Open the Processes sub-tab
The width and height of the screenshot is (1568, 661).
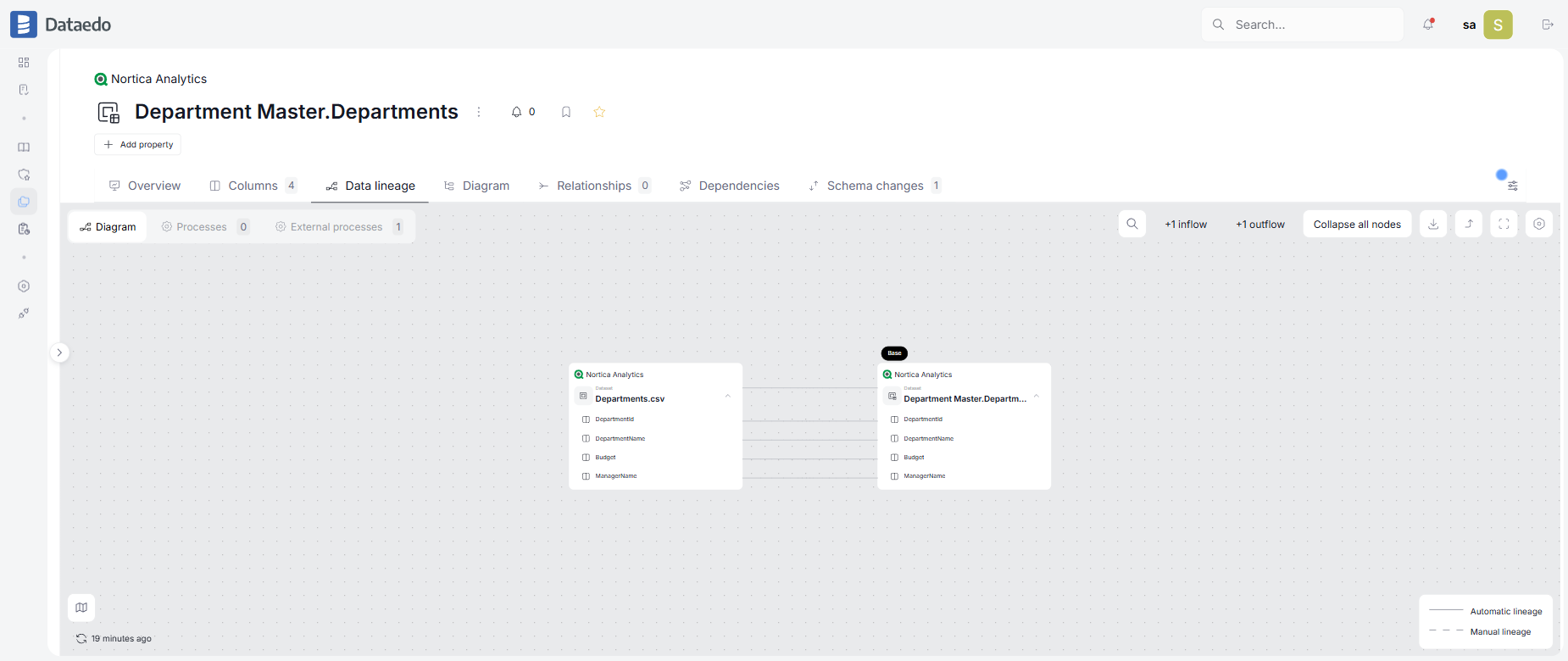pos(205,227)
